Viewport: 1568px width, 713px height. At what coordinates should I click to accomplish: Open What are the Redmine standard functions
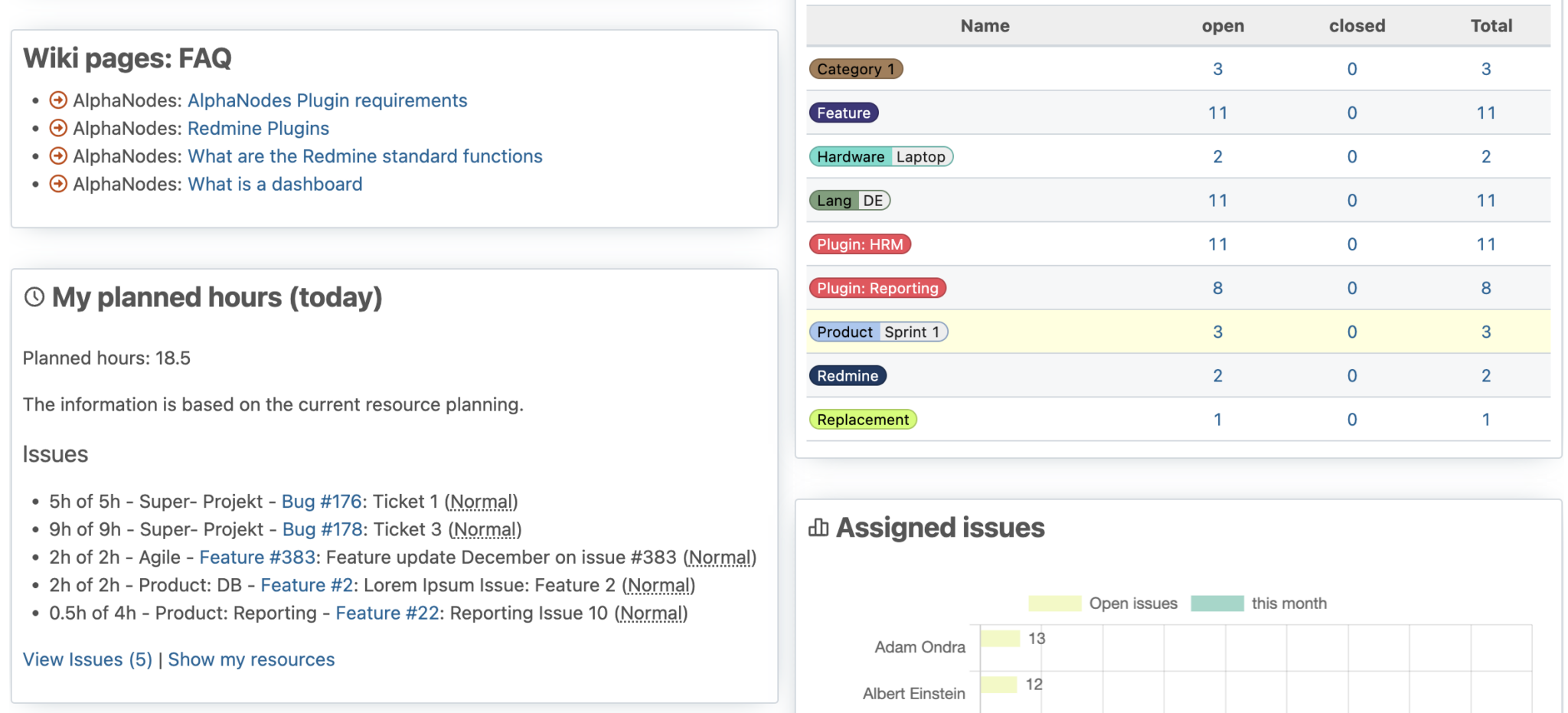(x=365, y=156)
